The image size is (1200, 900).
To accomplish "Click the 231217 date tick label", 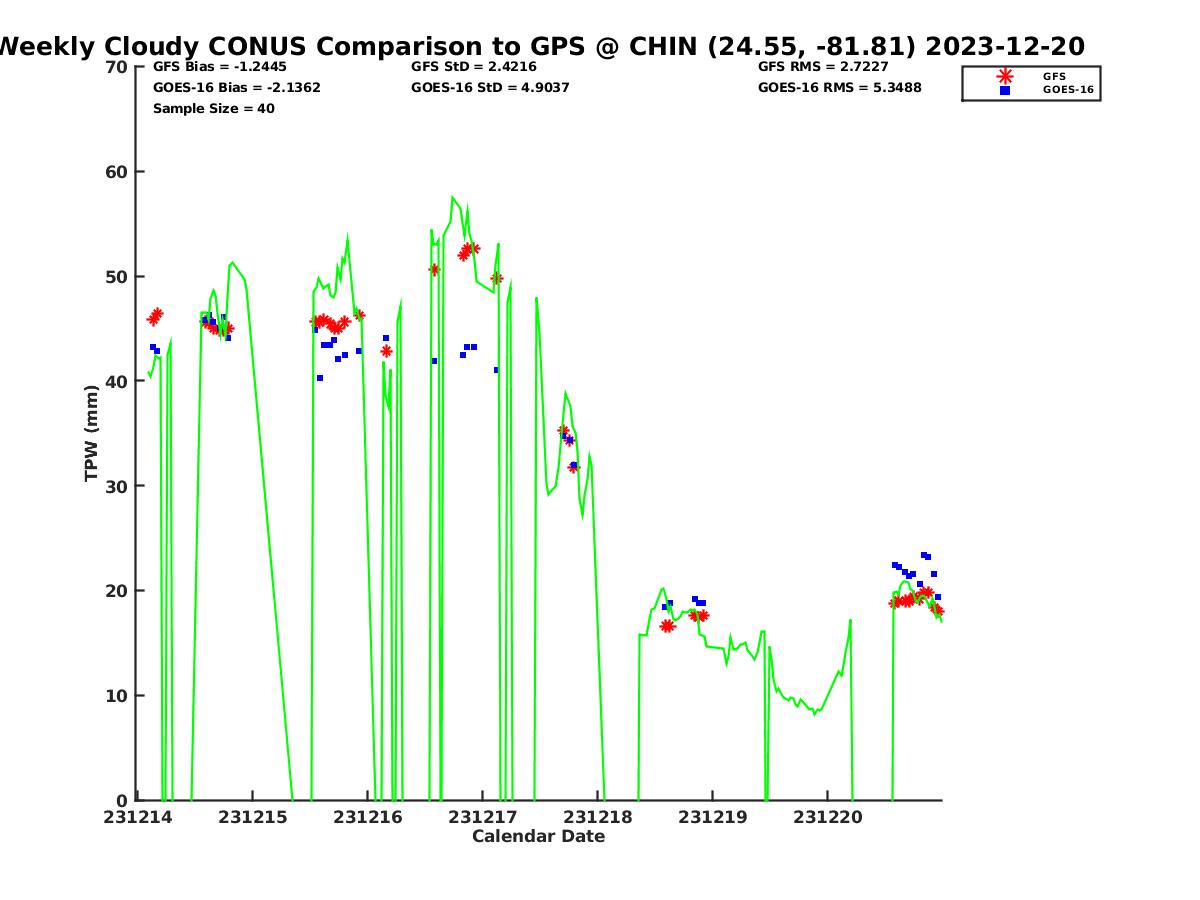I will (483, 817).
